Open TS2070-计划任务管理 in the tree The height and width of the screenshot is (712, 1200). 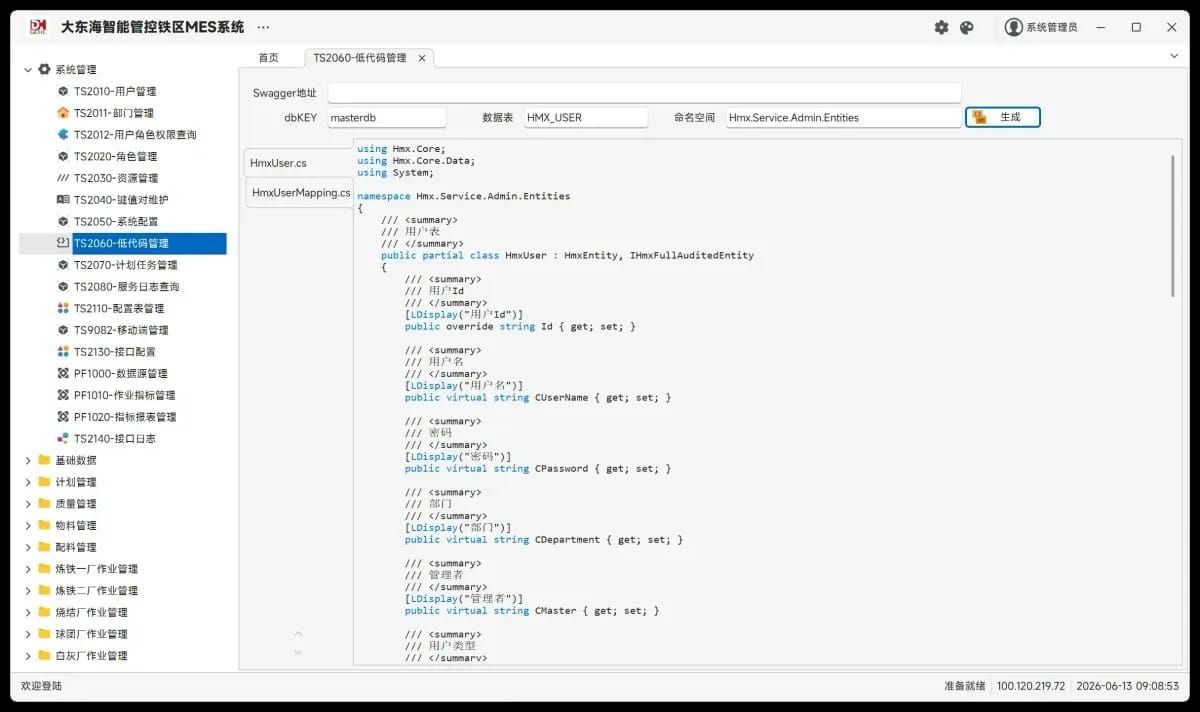tap(125, 265)
